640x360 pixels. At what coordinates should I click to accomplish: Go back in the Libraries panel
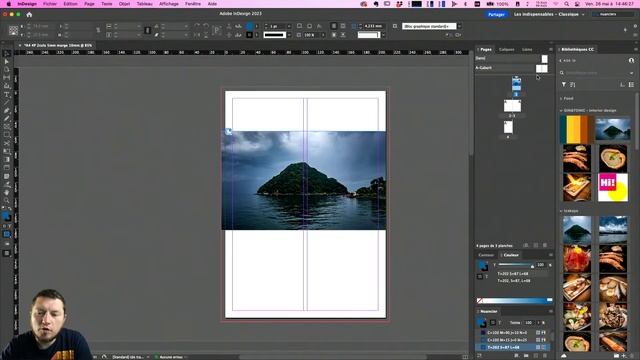pos(560,60)
